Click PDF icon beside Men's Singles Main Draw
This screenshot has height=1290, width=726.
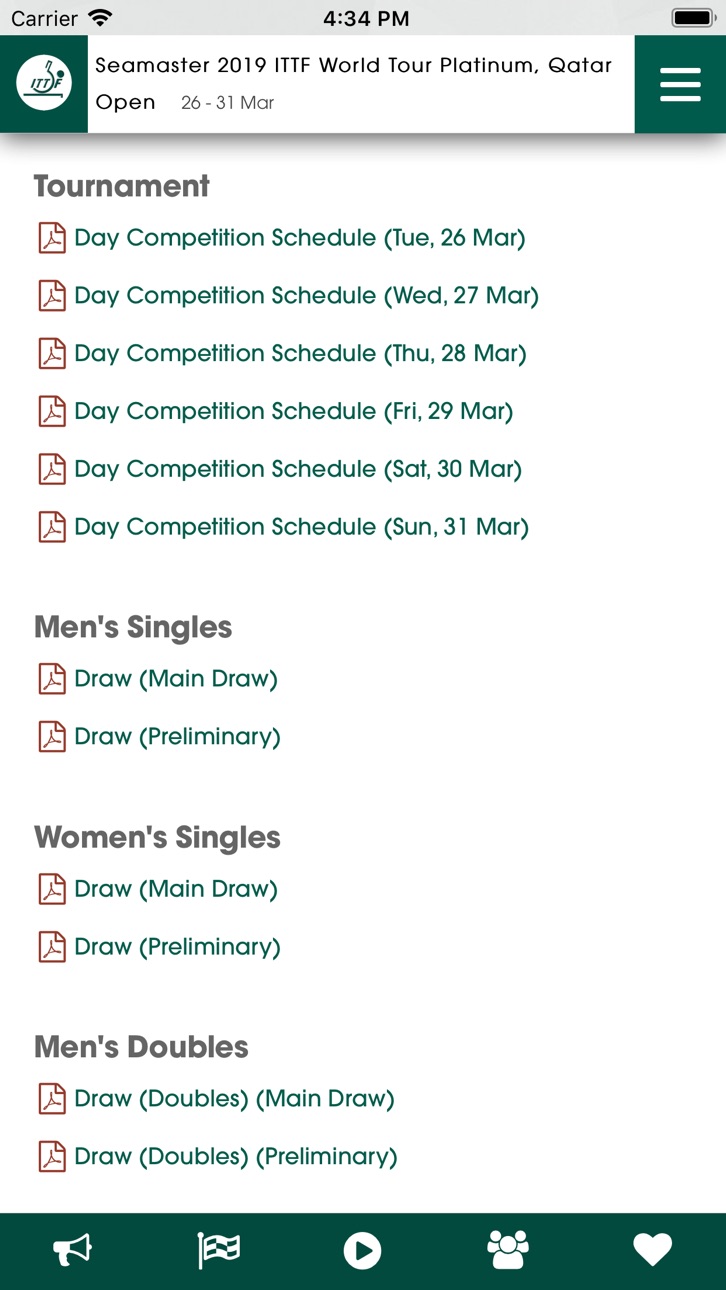52,679
